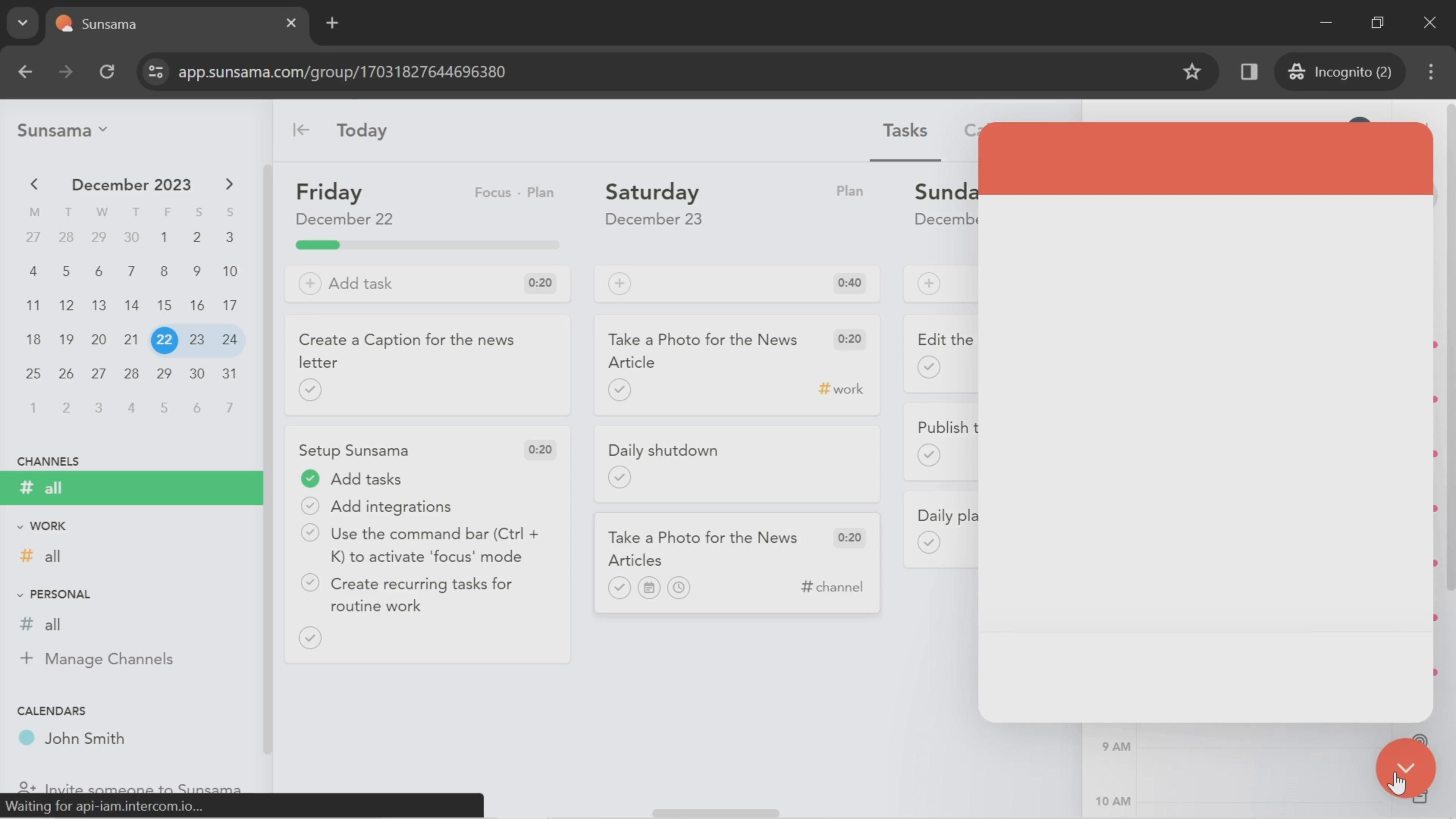Toggle the John Smith calendar color dot
The width and height of the screenshot is (1456, 819).
[27, 737]
